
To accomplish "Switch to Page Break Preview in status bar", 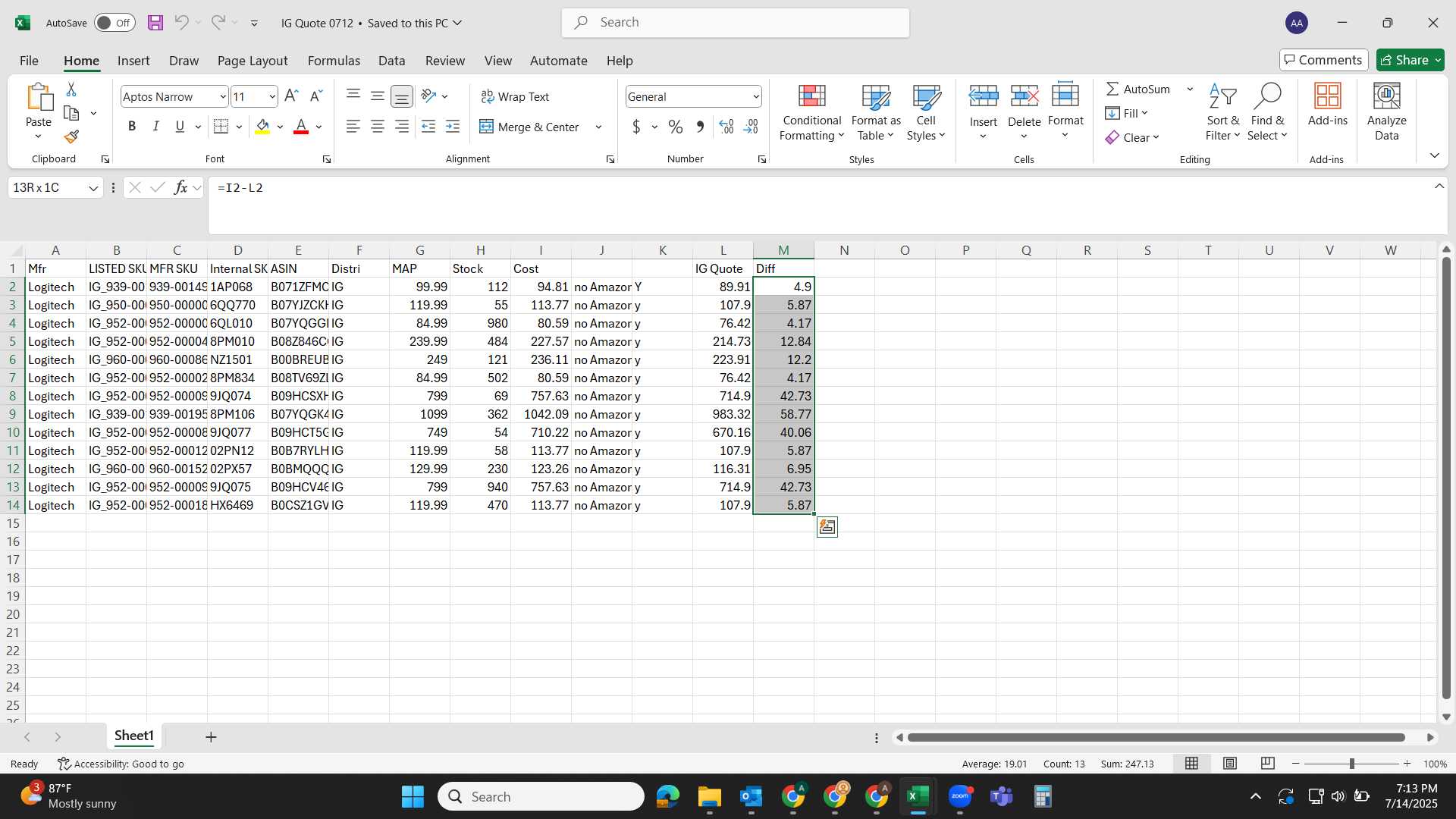I will (x=1267, y=764).
